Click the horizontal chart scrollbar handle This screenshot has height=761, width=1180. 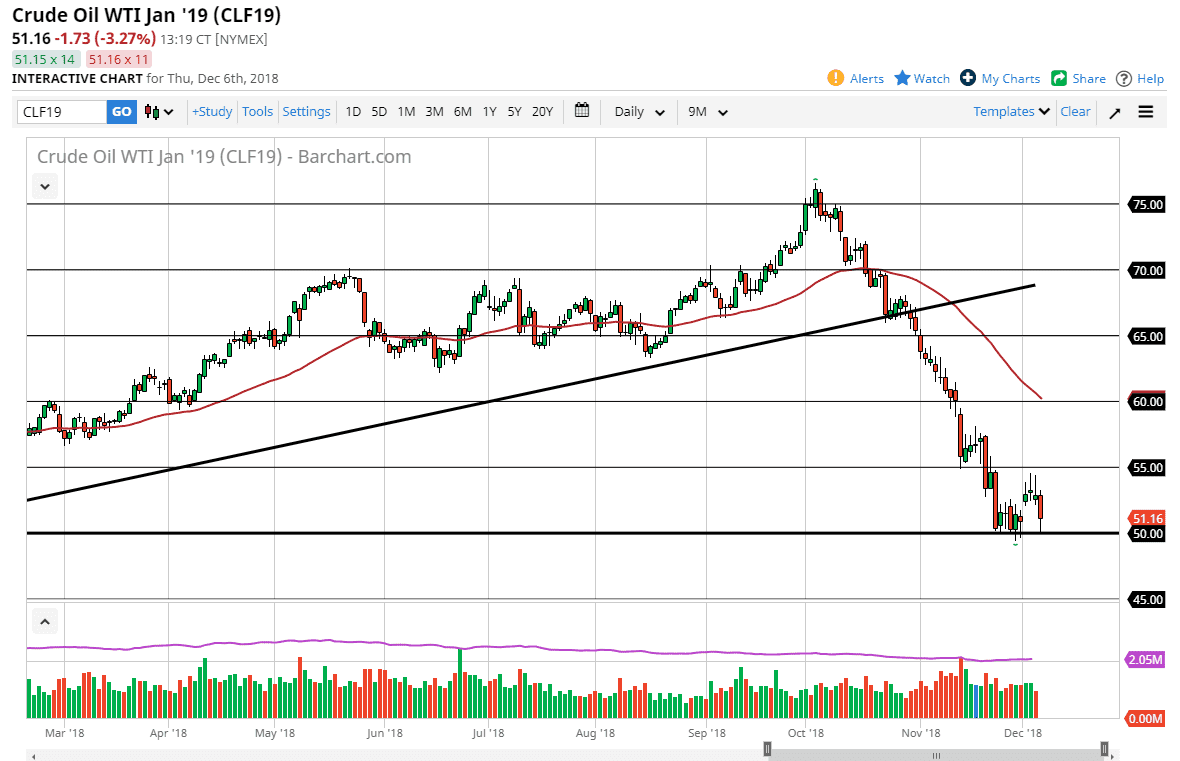pyautogui.click(x=935, y=748)
